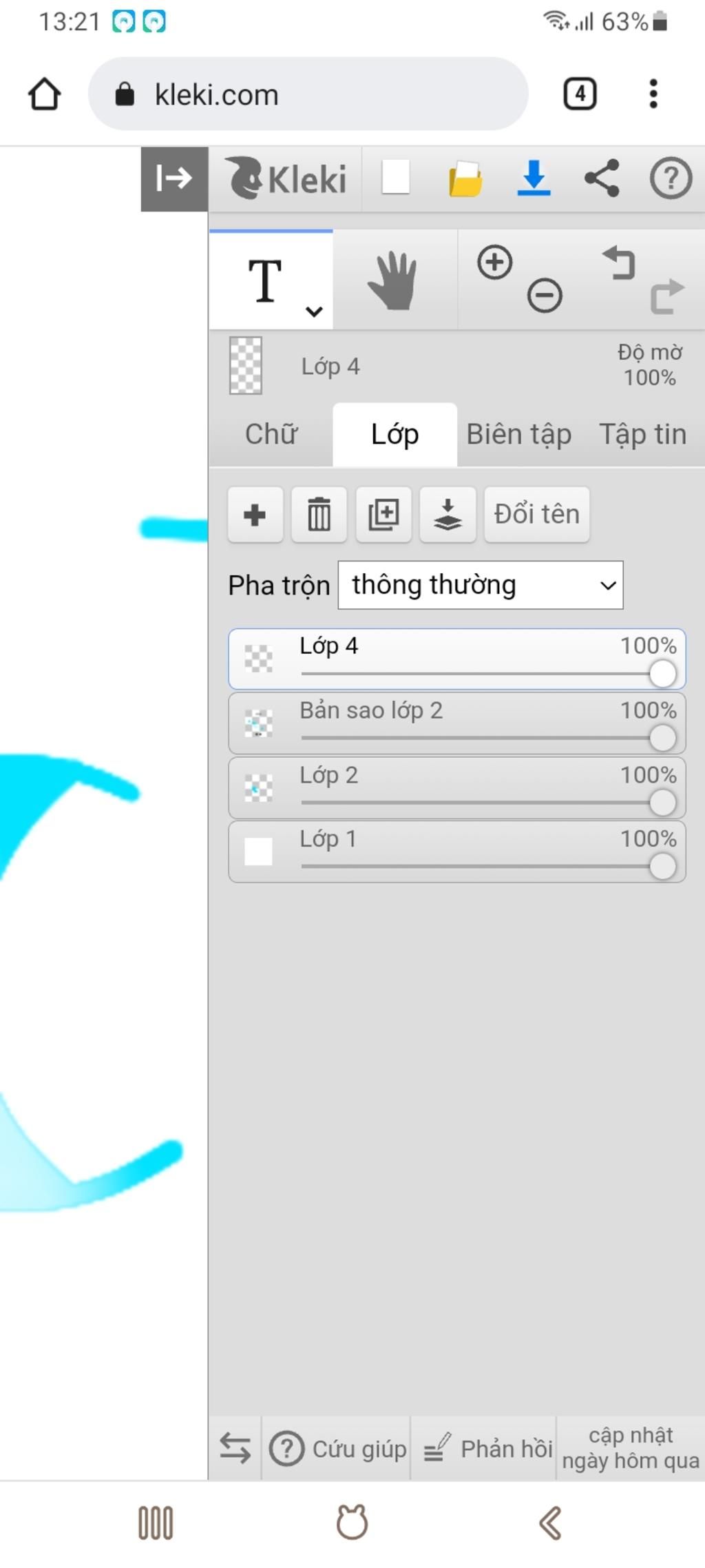Duplicate the current layer

point(383,515)
